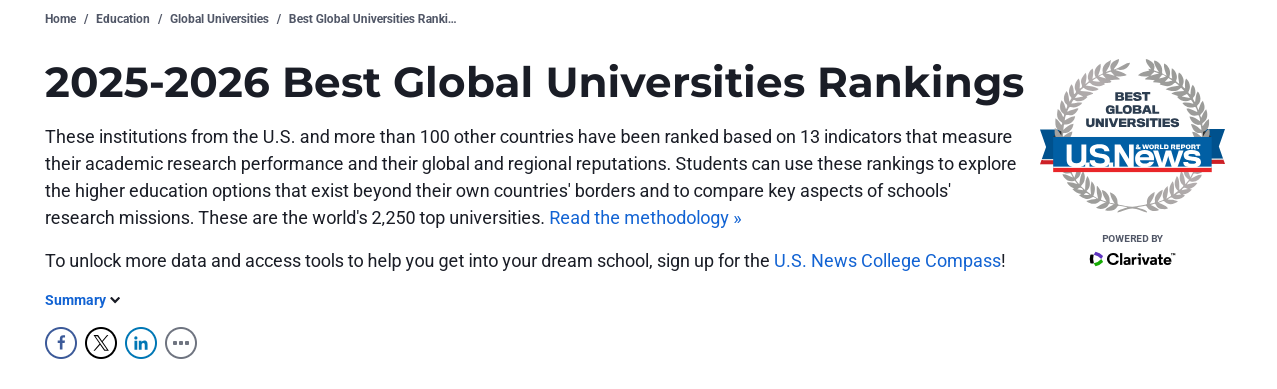Expand the Summary text label
The height and width of the screenshot is (389, 1277).
(75, 300)
